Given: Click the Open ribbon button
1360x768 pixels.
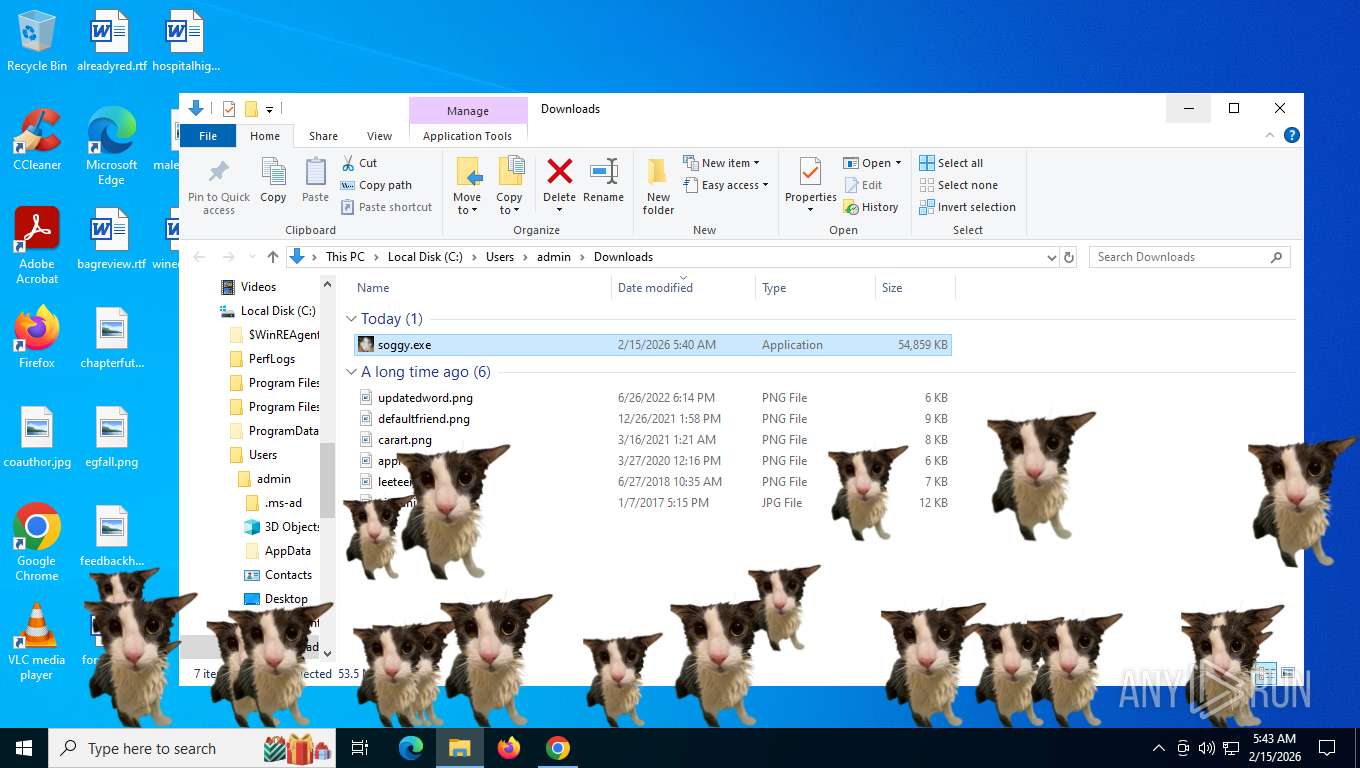Looking at the screenshot, I should (867, 163).
